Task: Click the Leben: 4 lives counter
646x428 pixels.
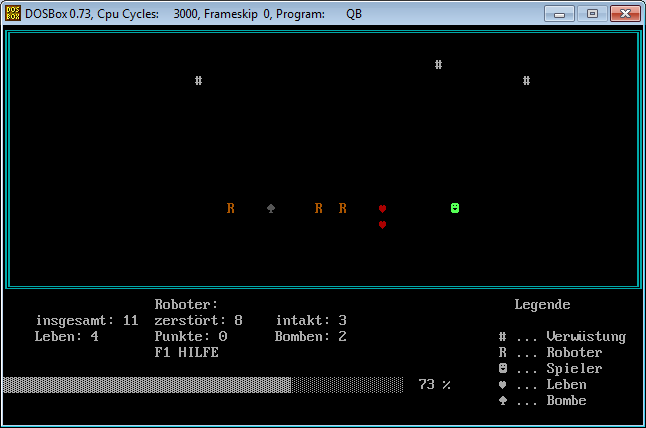Action: coord(67,337)
